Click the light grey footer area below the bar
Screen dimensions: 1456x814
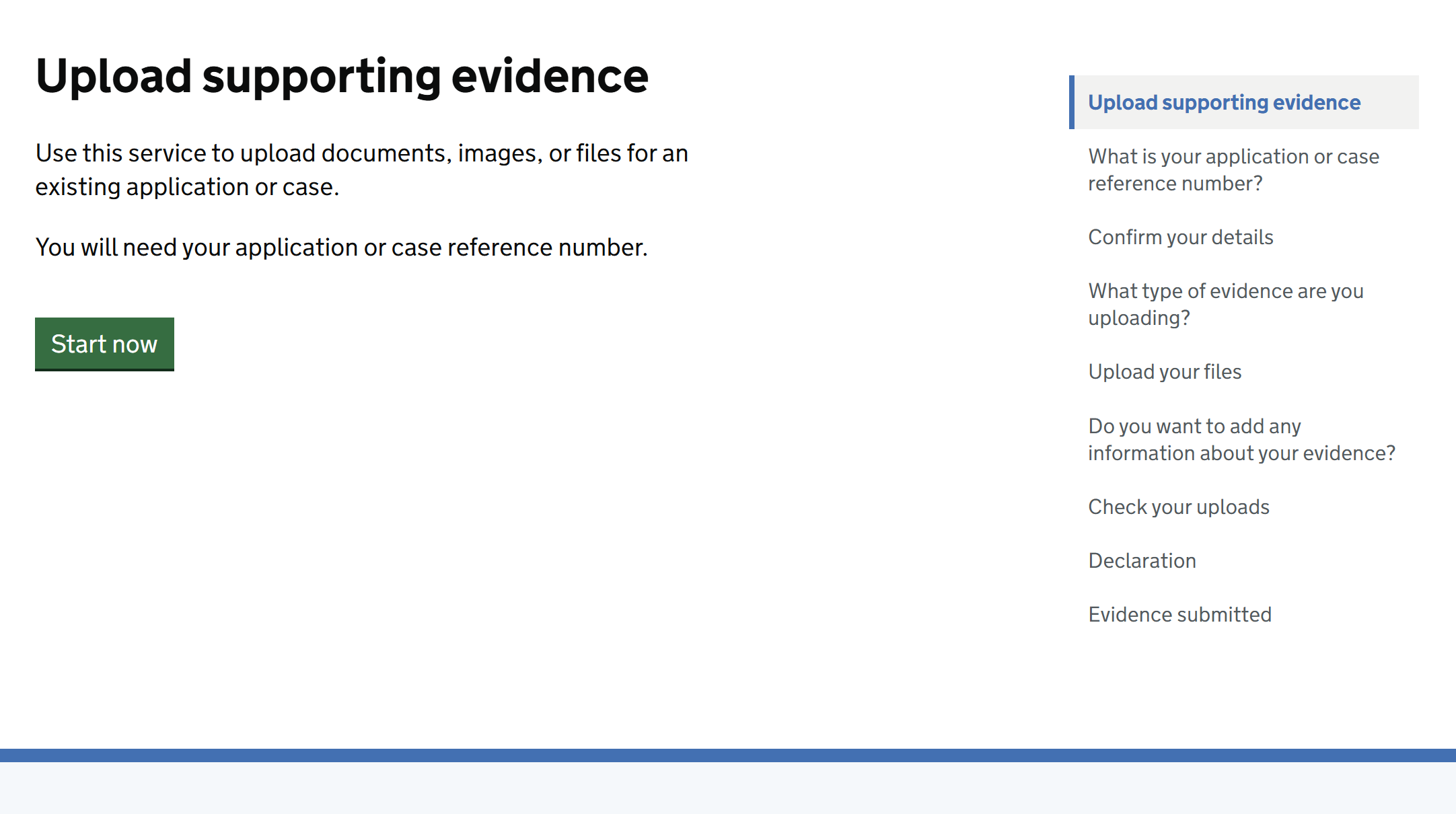click(728, 788)
